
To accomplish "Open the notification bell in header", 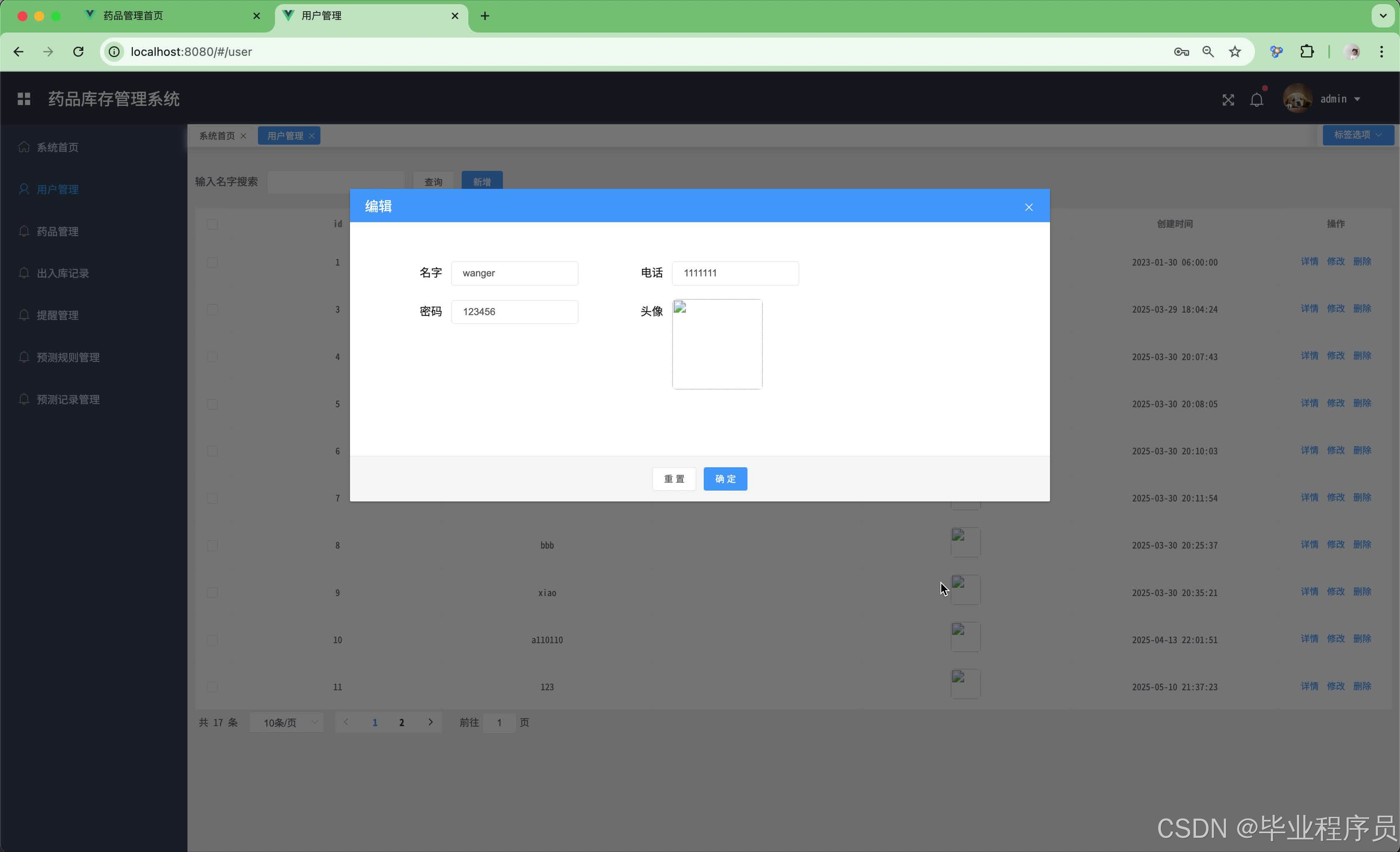I will pos(1256,100).
